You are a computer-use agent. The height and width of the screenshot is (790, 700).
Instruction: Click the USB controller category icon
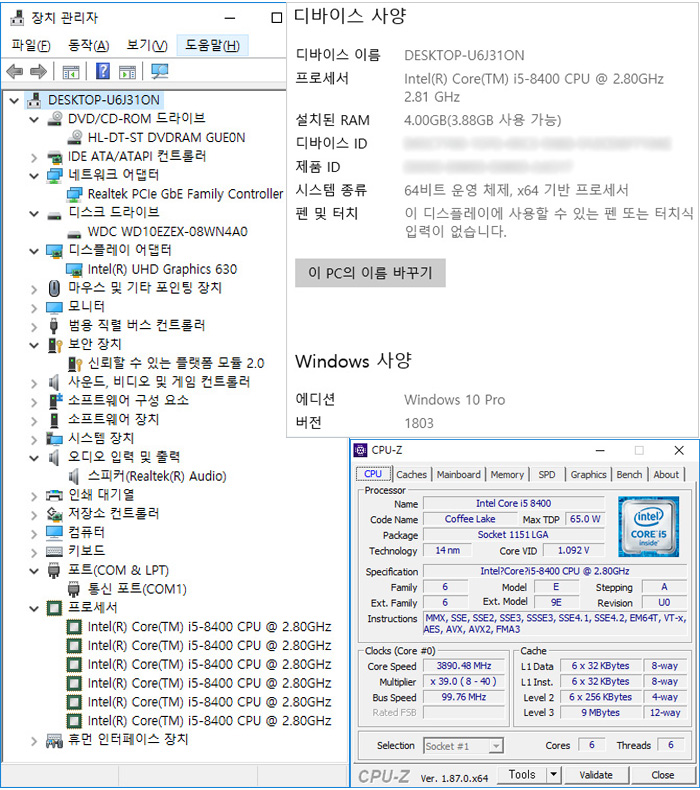click(x=54, y=326)
